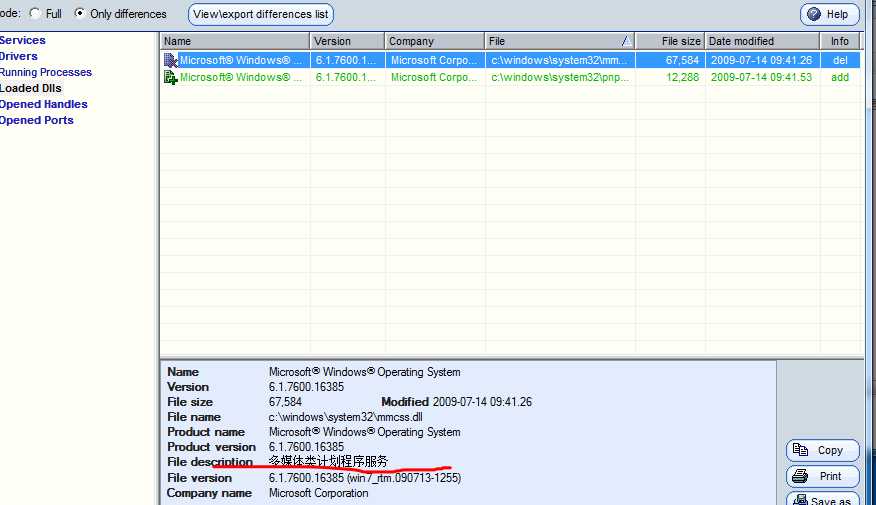Sort by the Version column header

click(347, 41)
